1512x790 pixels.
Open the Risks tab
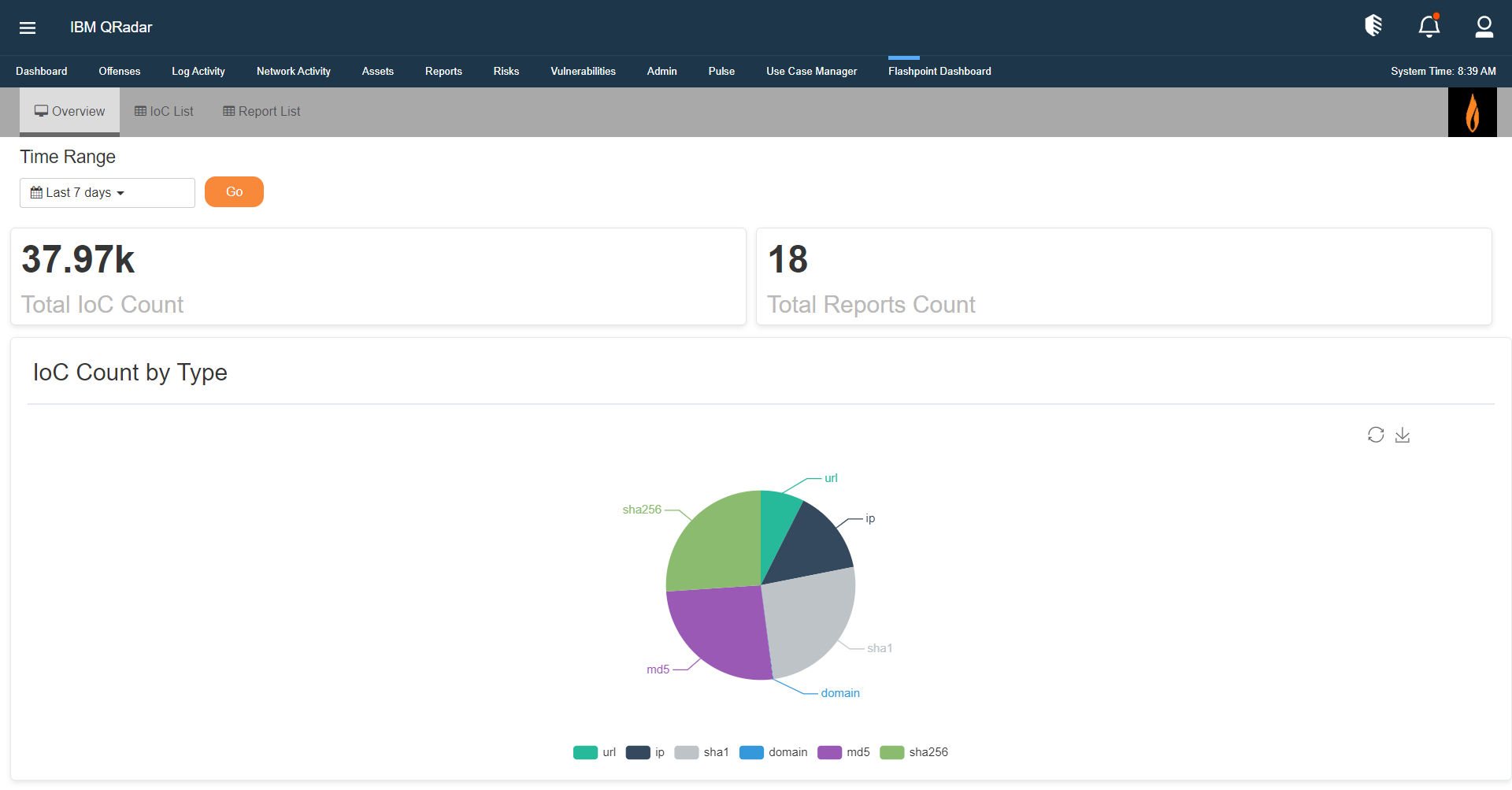tap(506, 71)
